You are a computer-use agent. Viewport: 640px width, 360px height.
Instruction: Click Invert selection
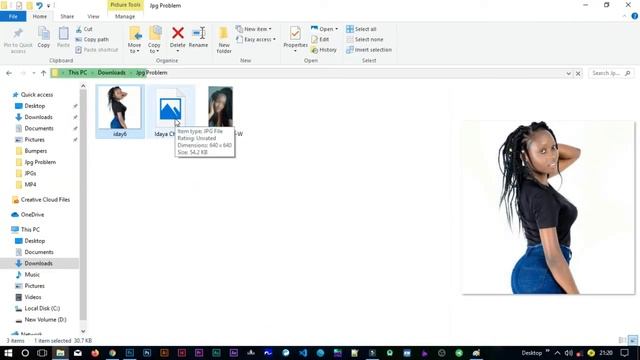[369, 50]
